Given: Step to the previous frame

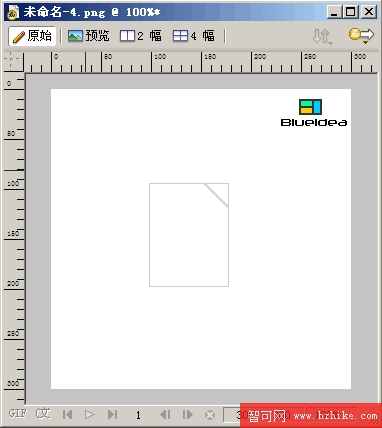Looking at the screenshot, I should (x=165, y=414).
